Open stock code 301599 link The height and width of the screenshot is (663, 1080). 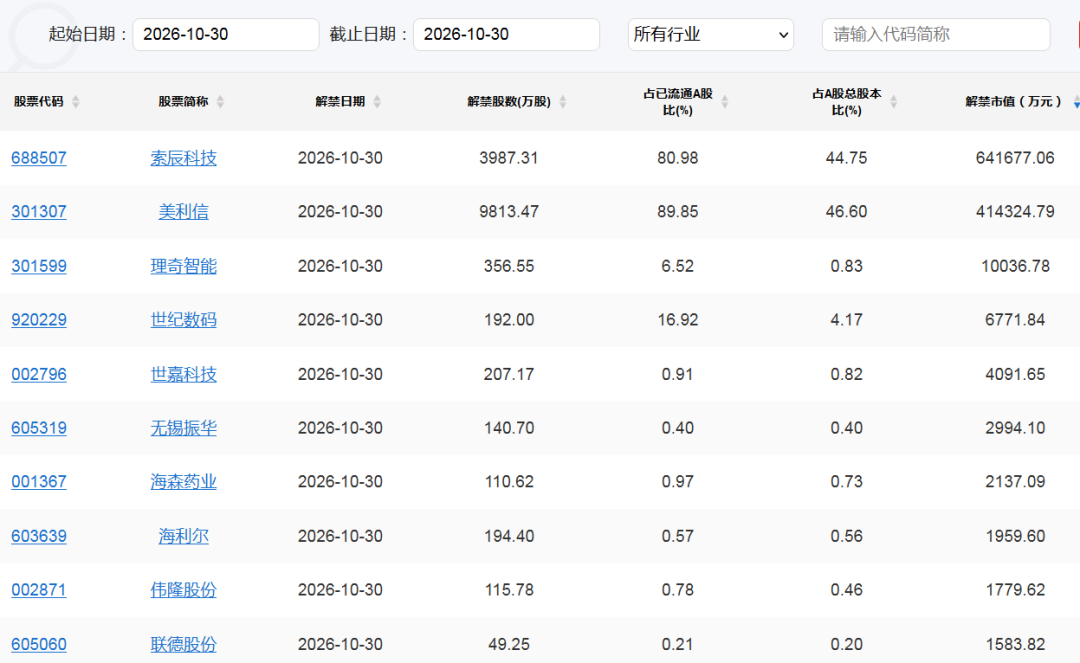point(39,266)
